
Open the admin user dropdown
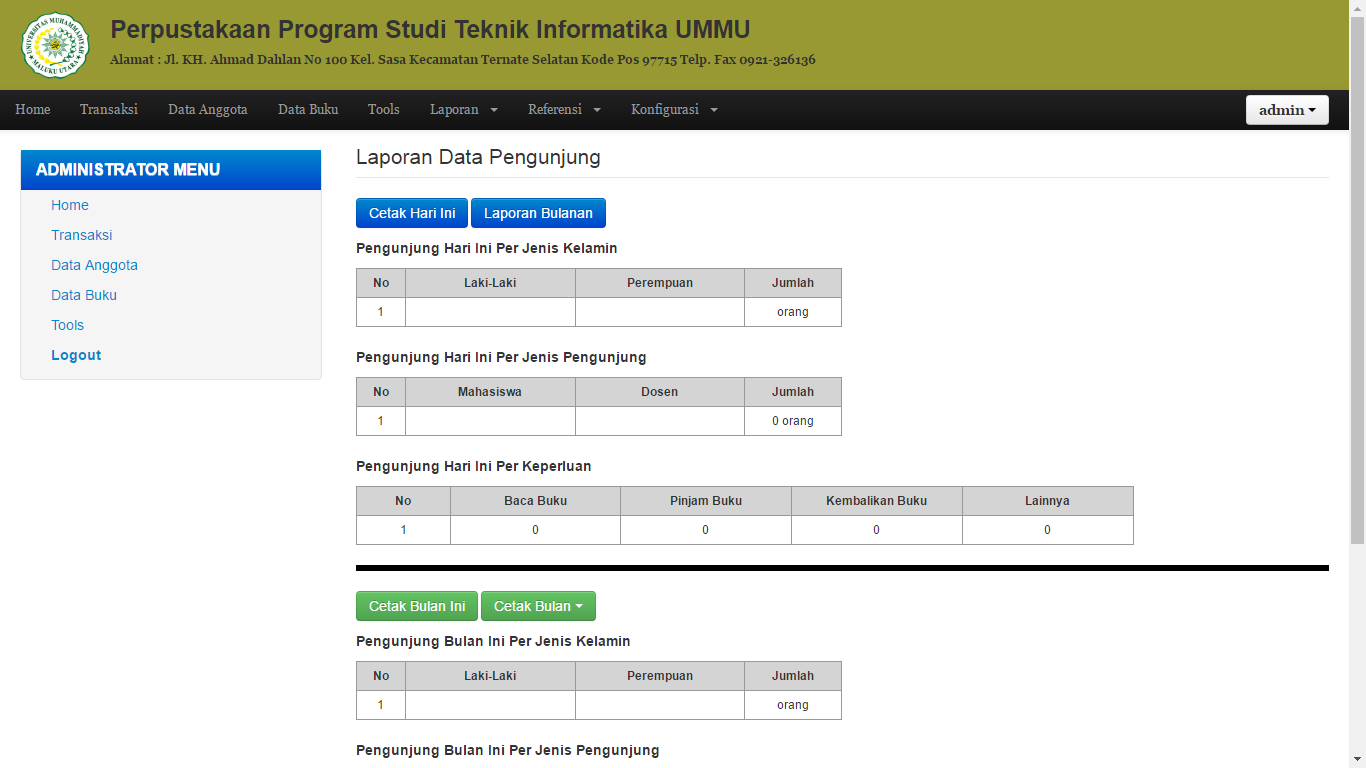pyautogui.click(x=1287, y=110)
